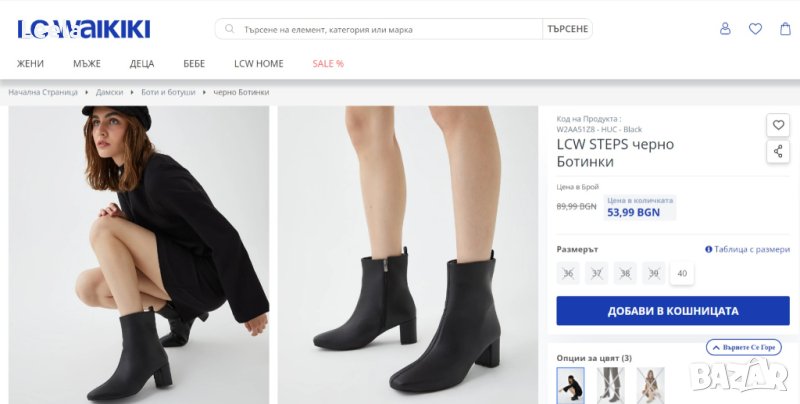
Task: Open the shopping bag icon
Action: click(785, 29)
